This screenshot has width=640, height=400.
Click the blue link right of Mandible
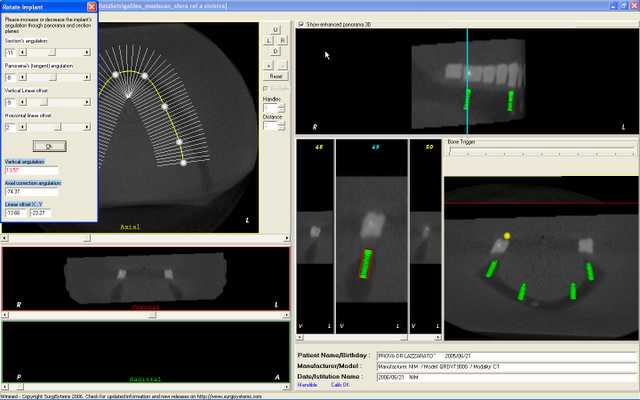(340, 385)
